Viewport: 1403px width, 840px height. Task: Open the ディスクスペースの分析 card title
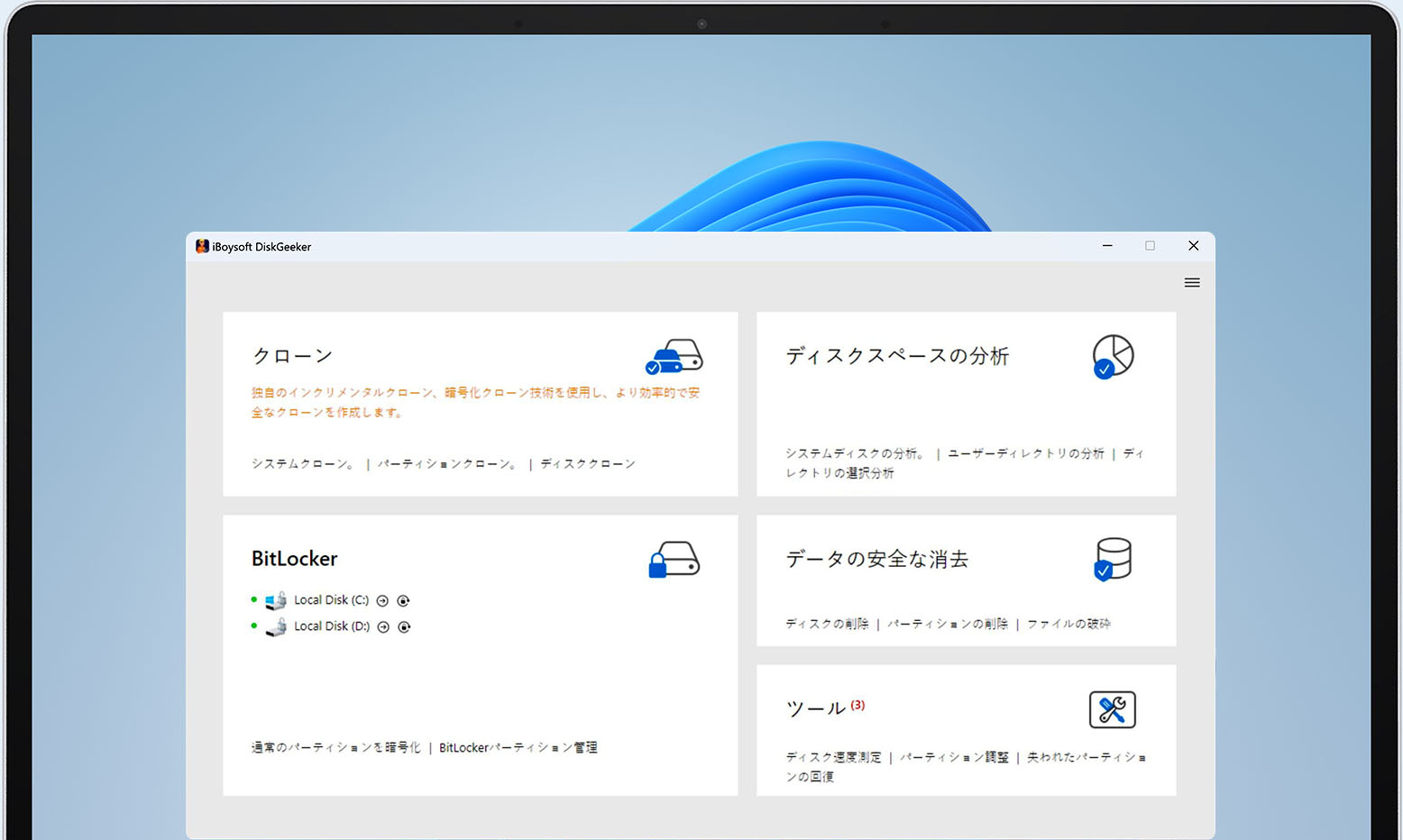[897, 356]
